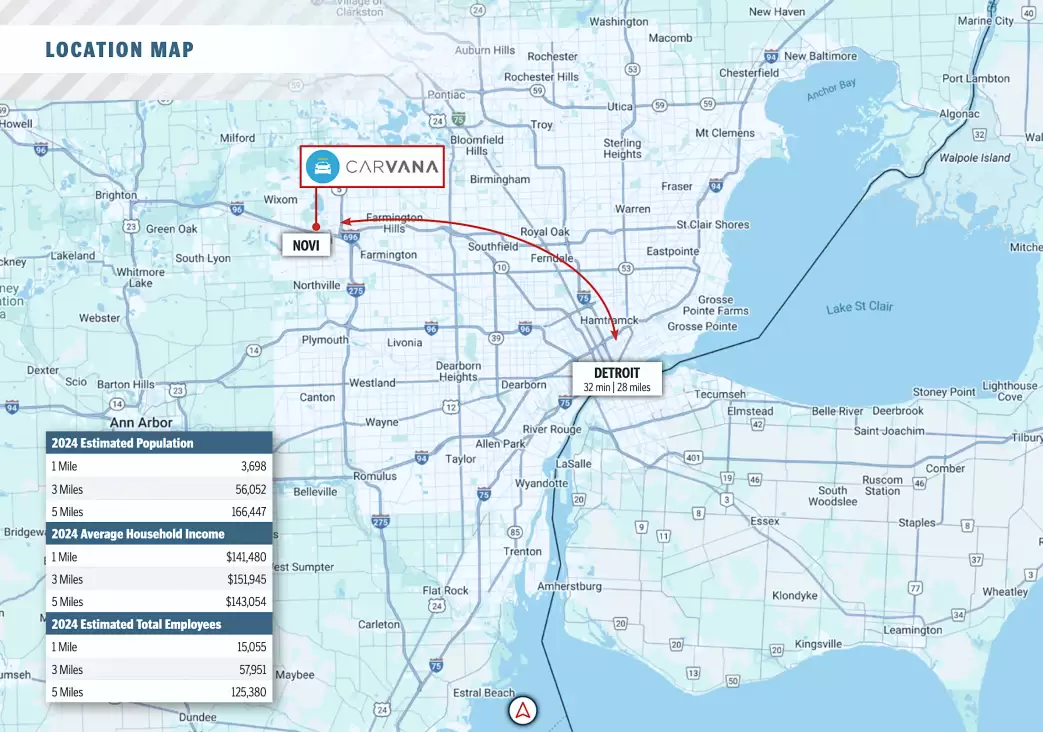Click the Bloomfield Hills map label

click(x=477, y=145)
